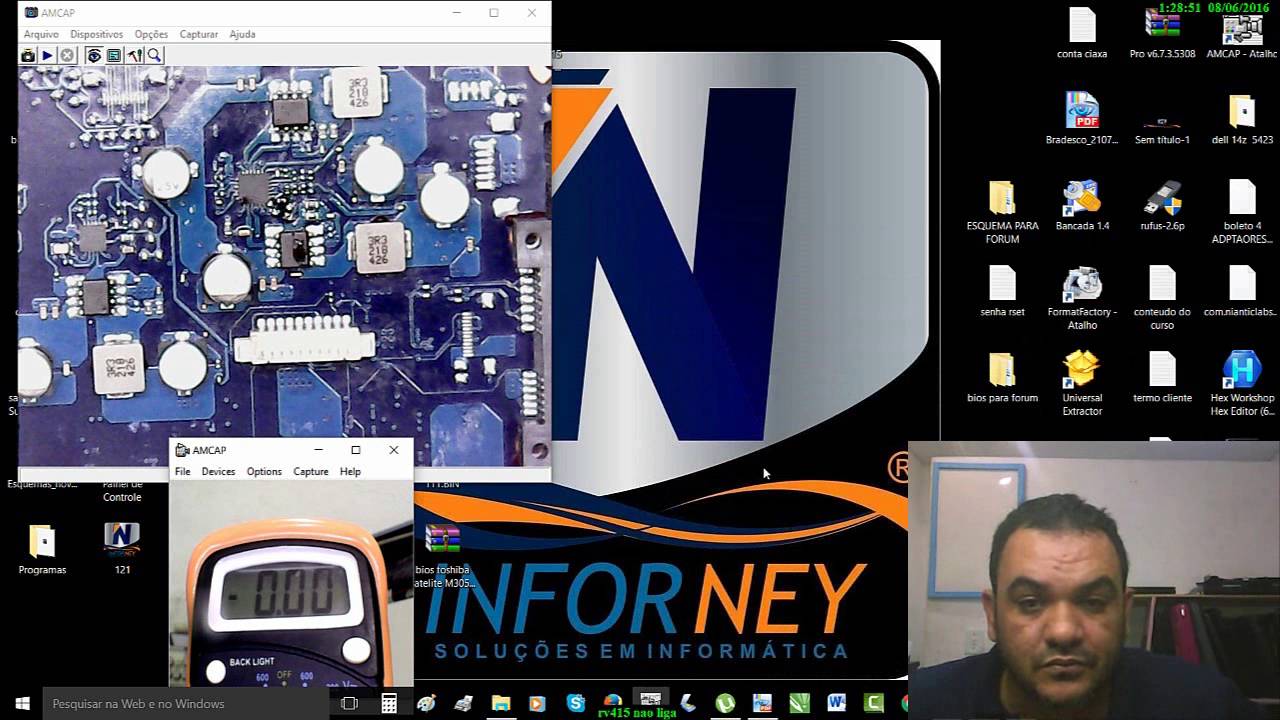Select the Bradesco PDF desktop file
The height and width of the screenshot is (720, 1280).
pos(1082,118)
